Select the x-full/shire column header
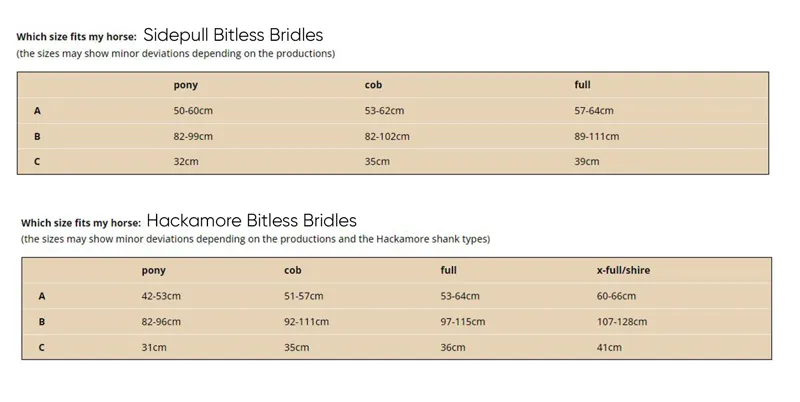 pyautogui.click(x=623, y=270)
